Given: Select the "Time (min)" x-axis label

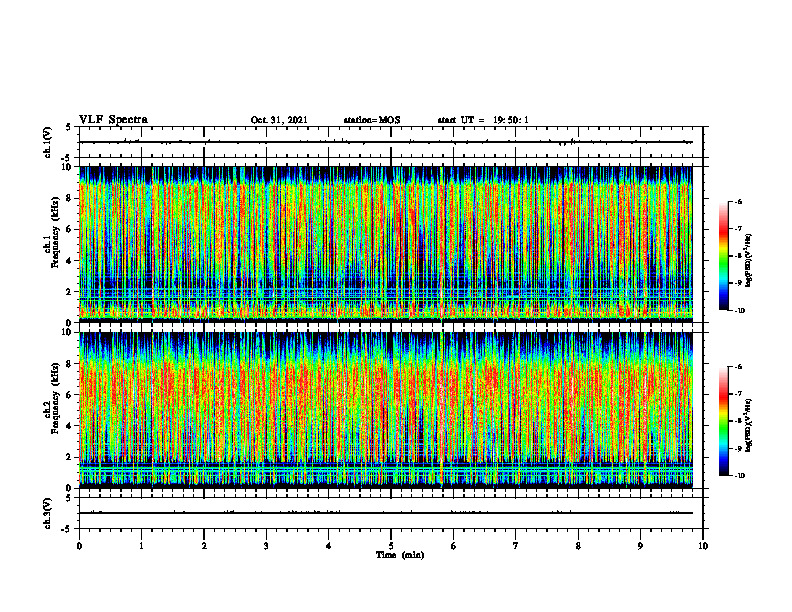Looking at the screenshot, I should [x=400, y=555].
